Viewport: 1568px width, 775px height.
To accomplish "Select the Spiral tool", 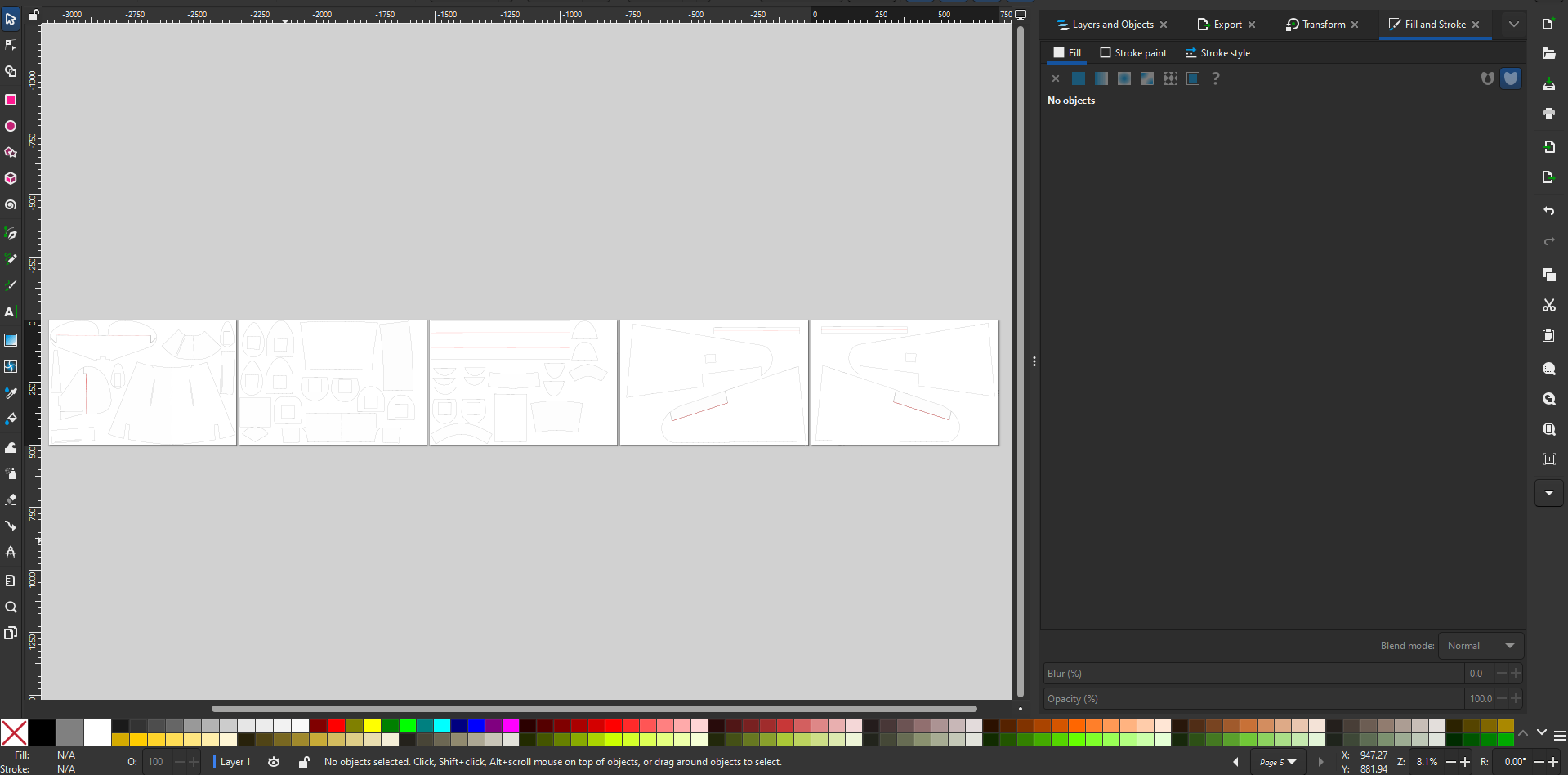I will pos(11,204).
